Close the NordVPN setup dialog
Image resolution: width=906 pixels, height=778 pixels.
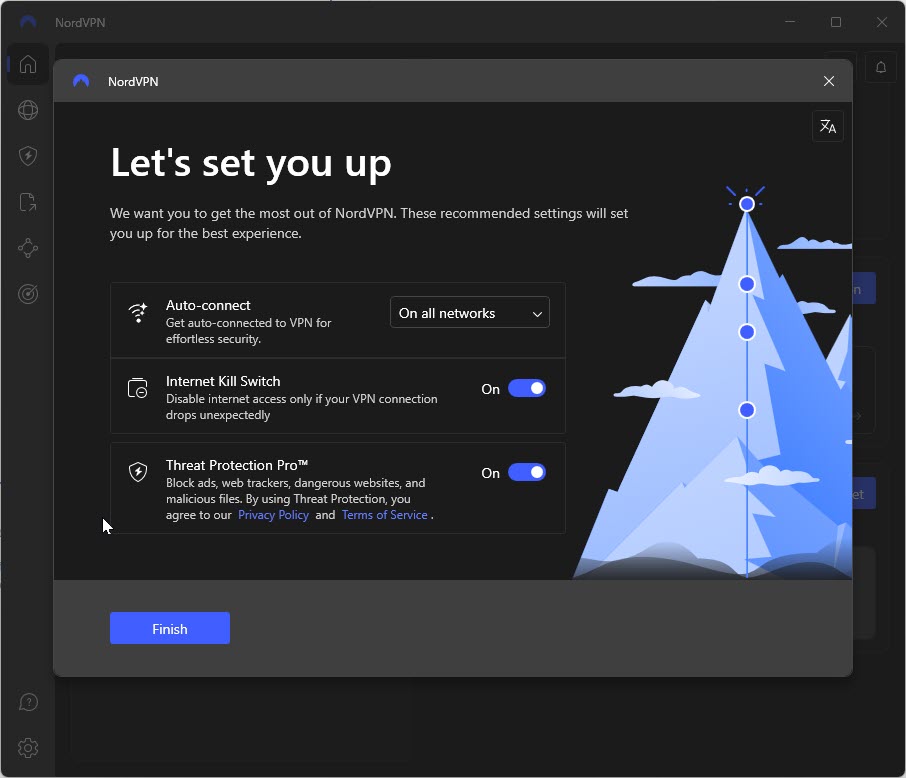(829, 81)
